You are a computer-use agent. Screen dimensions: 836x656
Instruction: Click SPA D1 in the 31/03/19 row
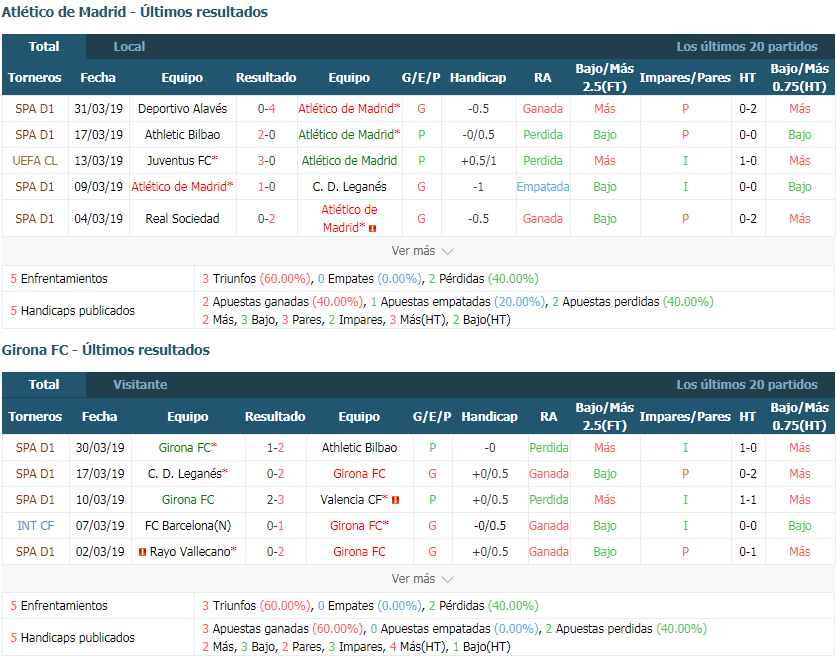(35, 109)
